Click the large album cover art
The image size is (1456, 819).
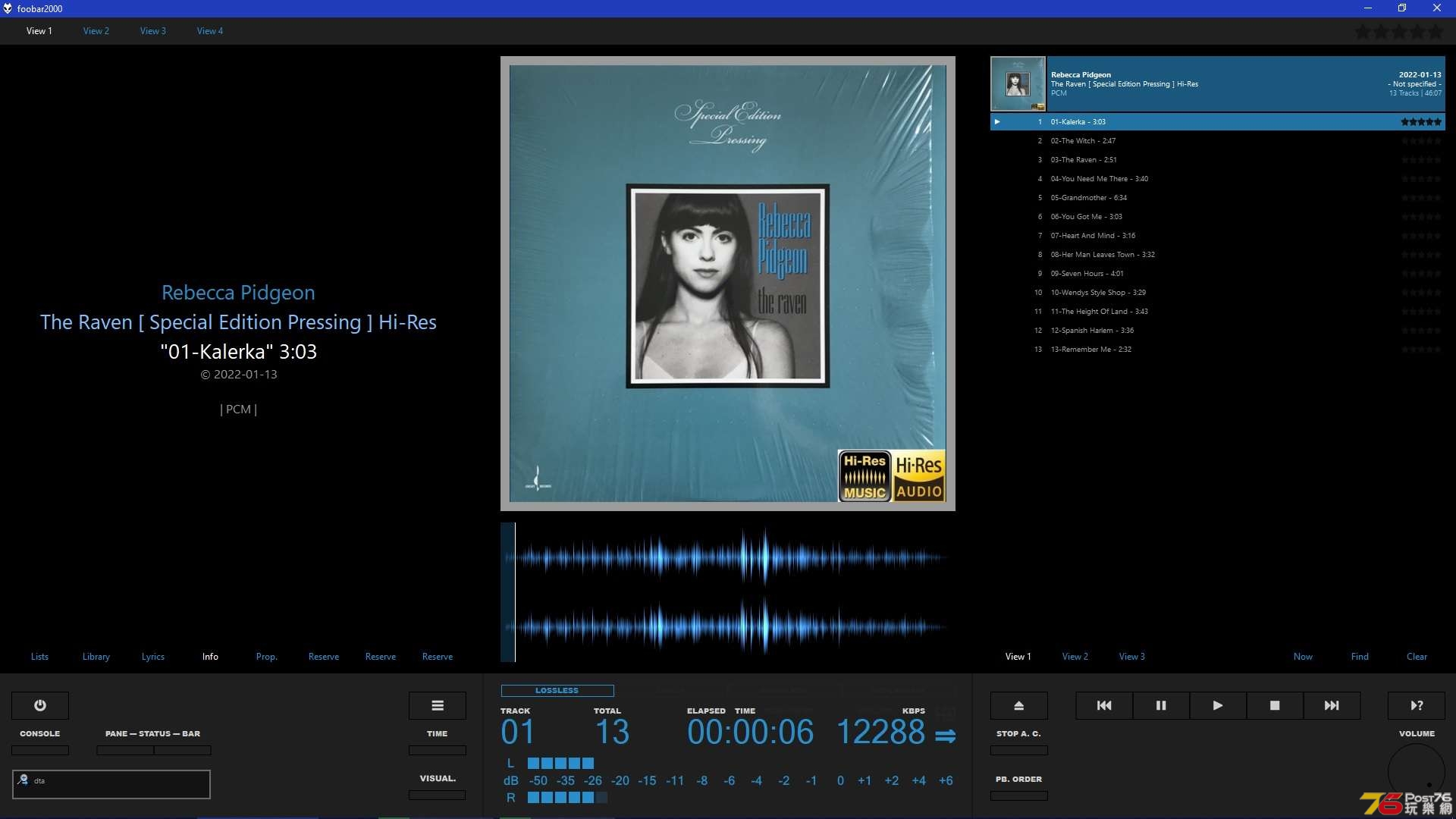click(728, 284)
